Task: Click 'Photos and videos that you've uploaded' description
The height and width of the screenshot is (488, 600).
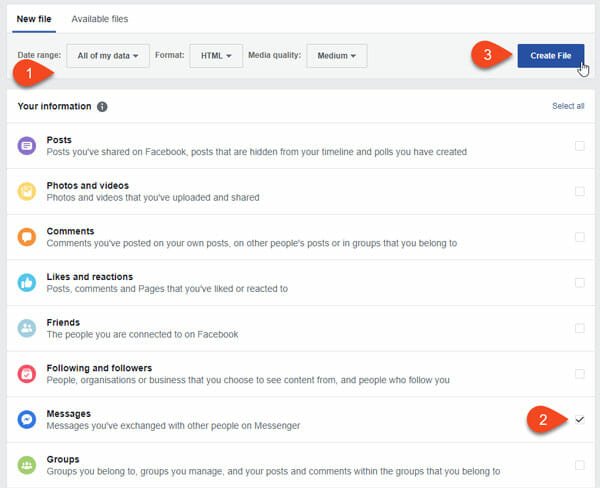Action: (x=153, y=197)
